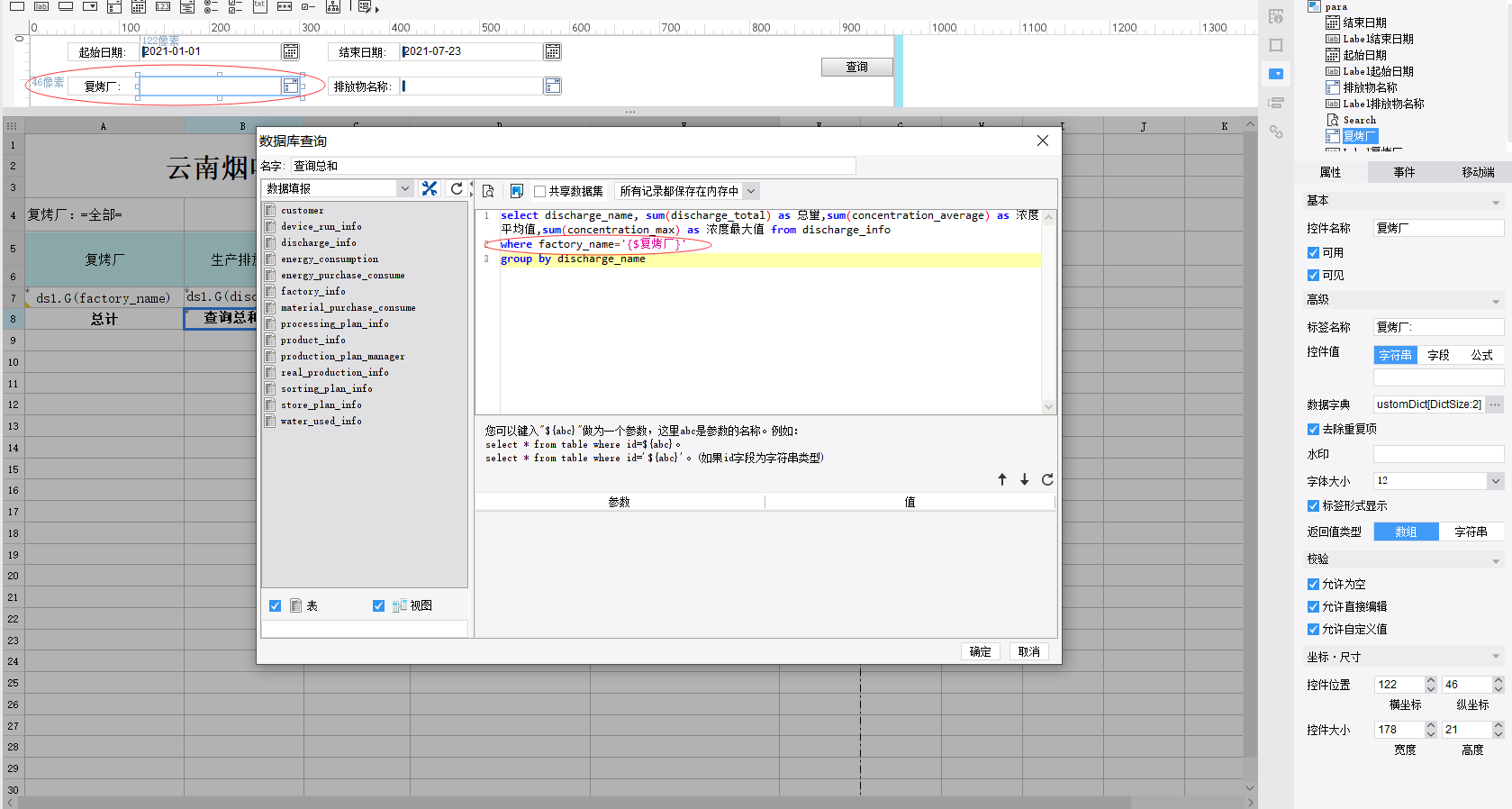The image size is (1512, 809).
Task: Open the calendar picker for 起始日期
Action: click(291, 51)
